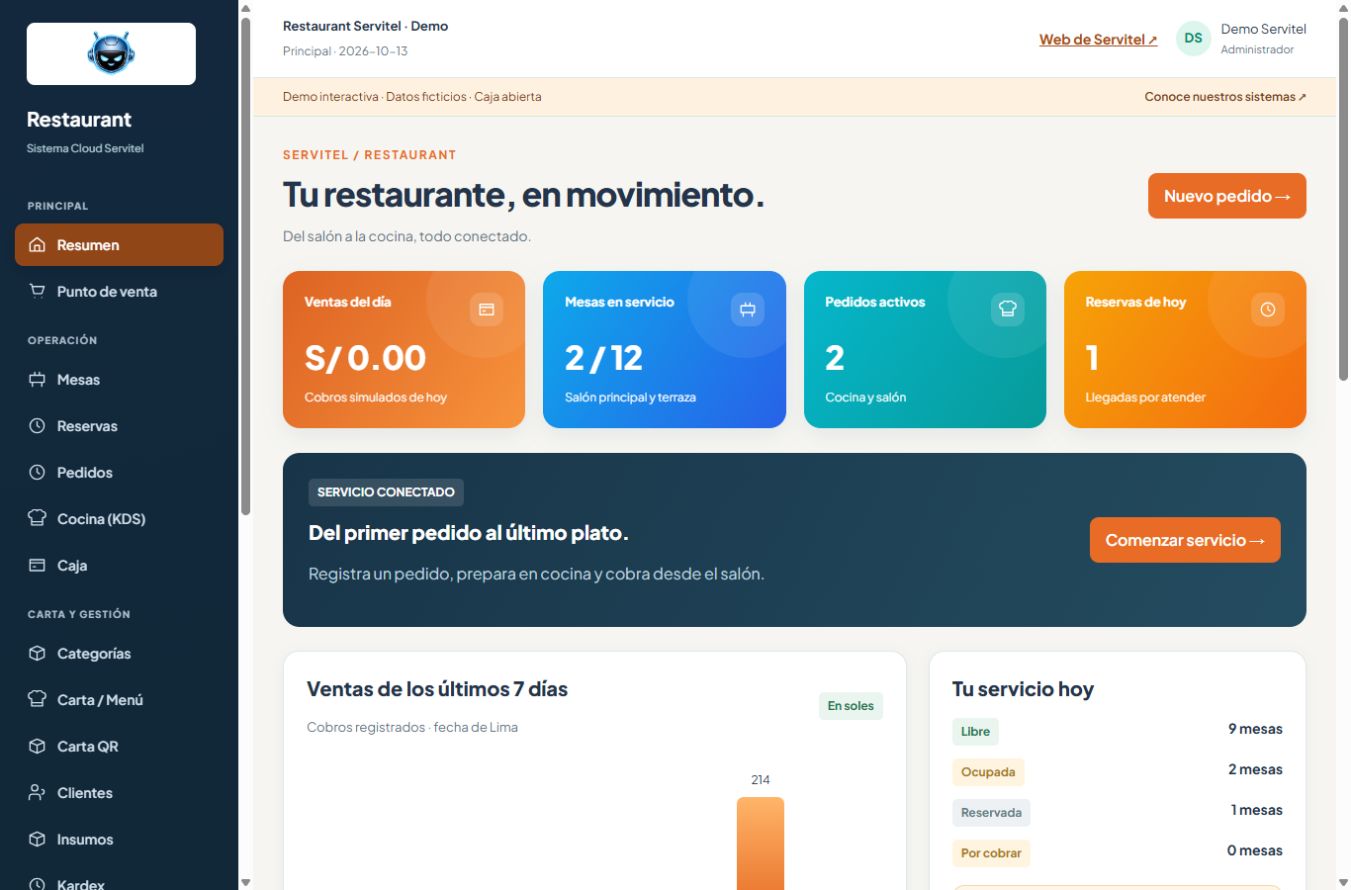1351x890 pixels.
Task: Select Cocina (KDS) from sidebar
Action: click(x=119, y=519)
